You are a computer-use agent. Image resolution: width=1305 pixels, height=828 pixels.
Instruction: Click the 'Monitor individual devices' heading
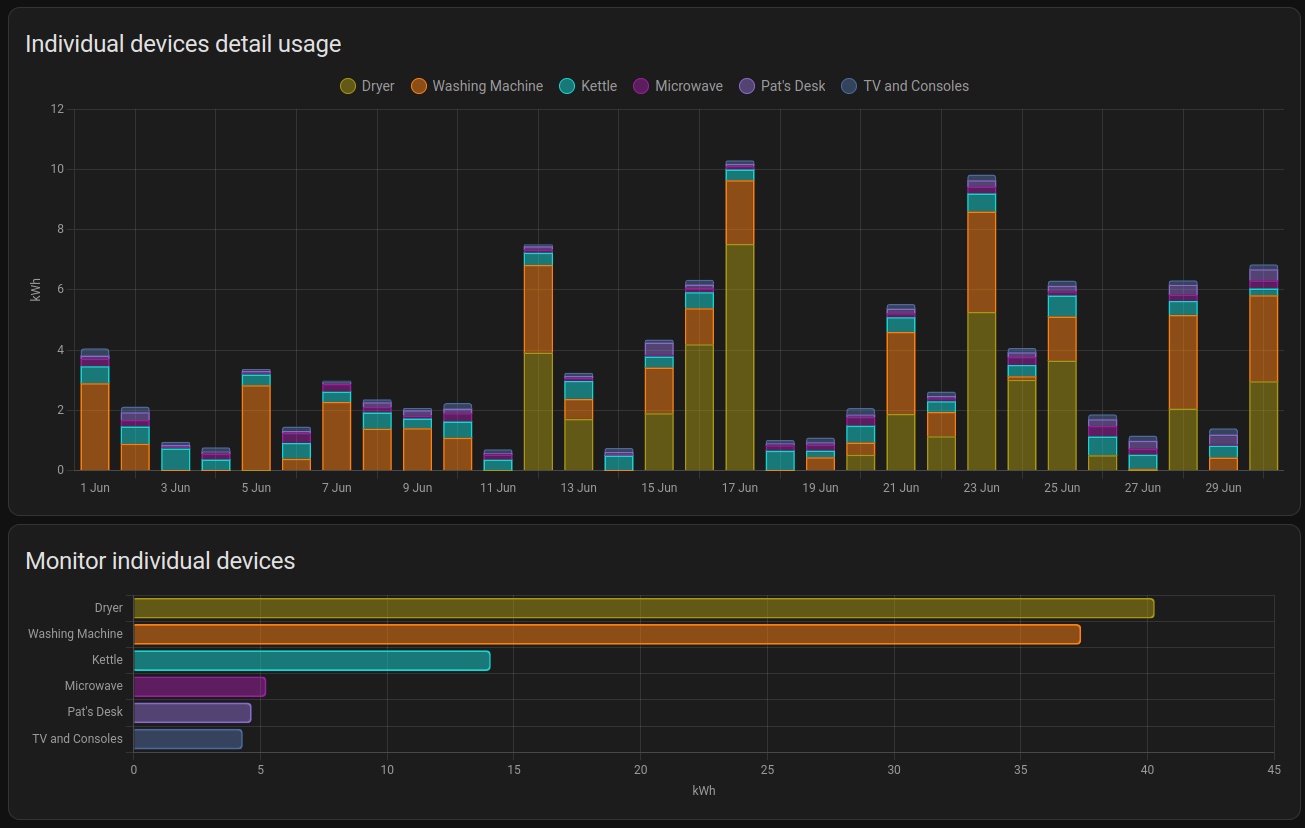pos(160,561)
